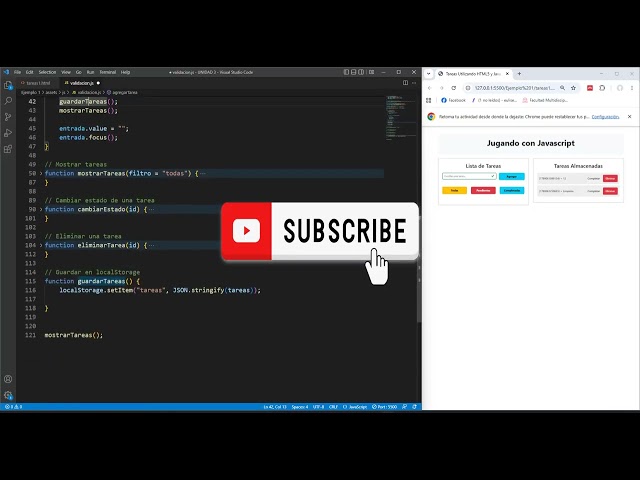
Task: Open the Go menu
Action: coord(79,72)
